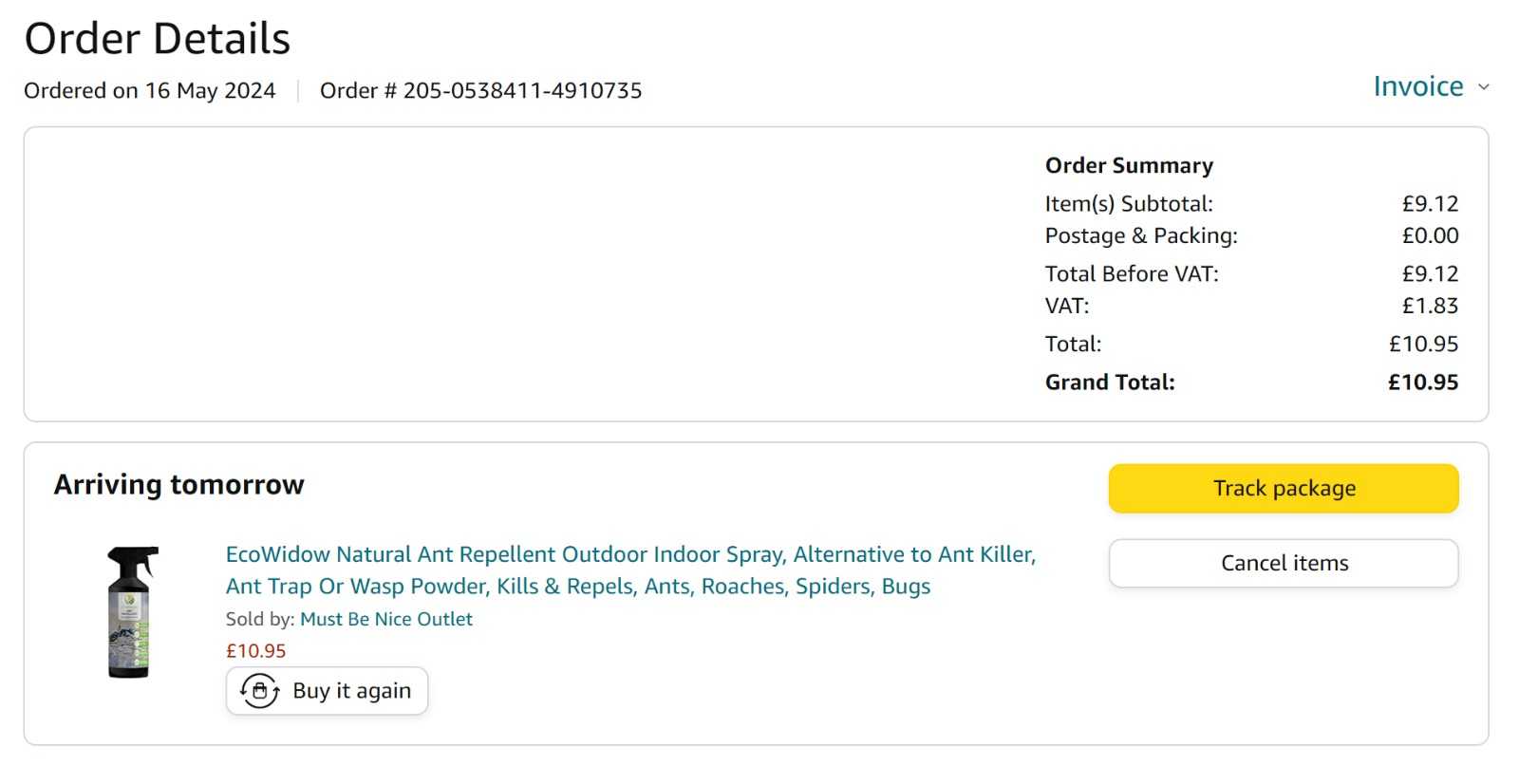
Task: Click the red £10.95 item price
Action: (255, 651)
